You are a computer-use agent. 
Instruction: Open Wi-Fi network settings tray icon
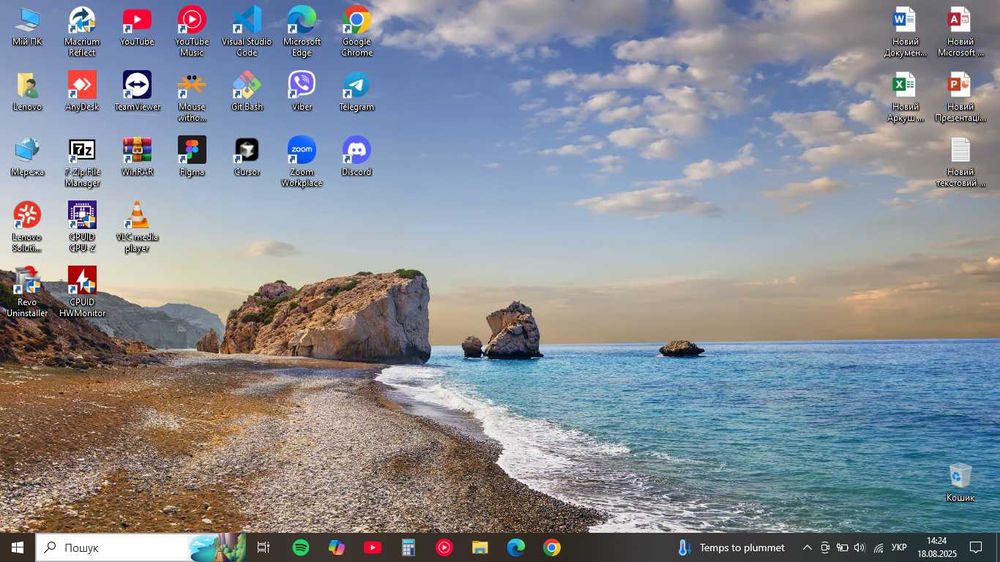878,547
